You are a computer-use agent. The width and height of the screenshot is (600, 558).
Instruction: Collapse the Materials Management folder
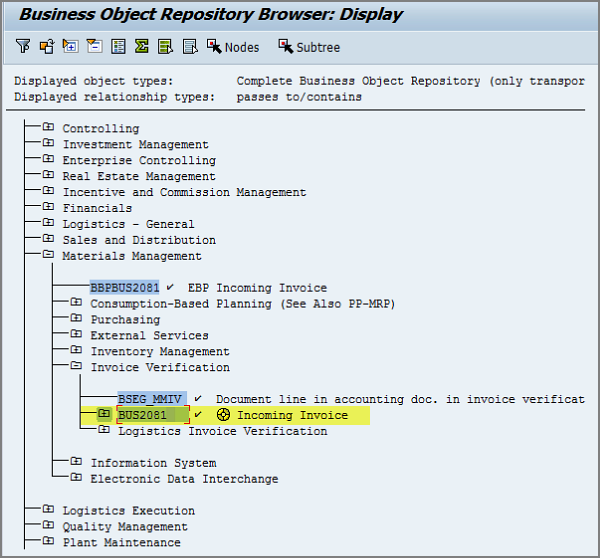(x=48, y=256)
